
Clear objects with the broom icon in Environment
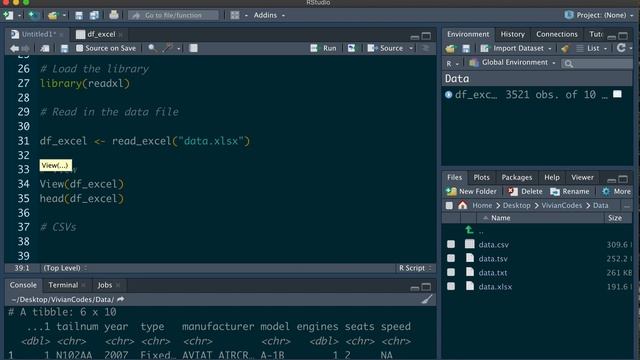pos(565,49)
